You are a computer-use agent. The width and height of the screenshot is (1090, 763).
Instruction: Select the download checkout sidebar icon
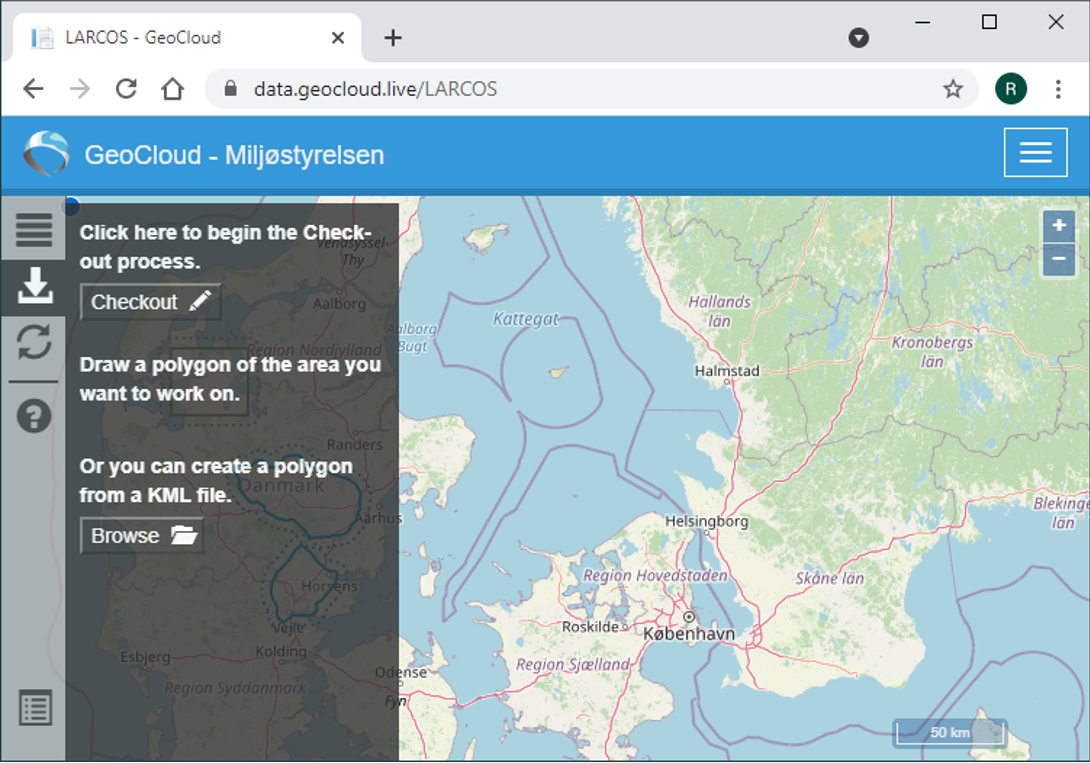click(x=34, y=286)
